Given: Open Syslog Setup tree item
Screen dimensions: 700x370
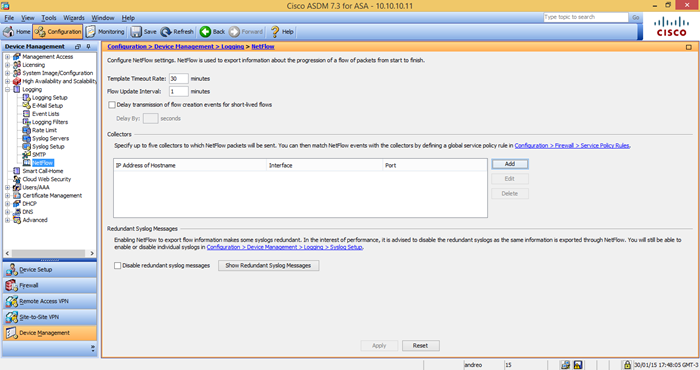Looking at the screenshot, I should point(48,146).
